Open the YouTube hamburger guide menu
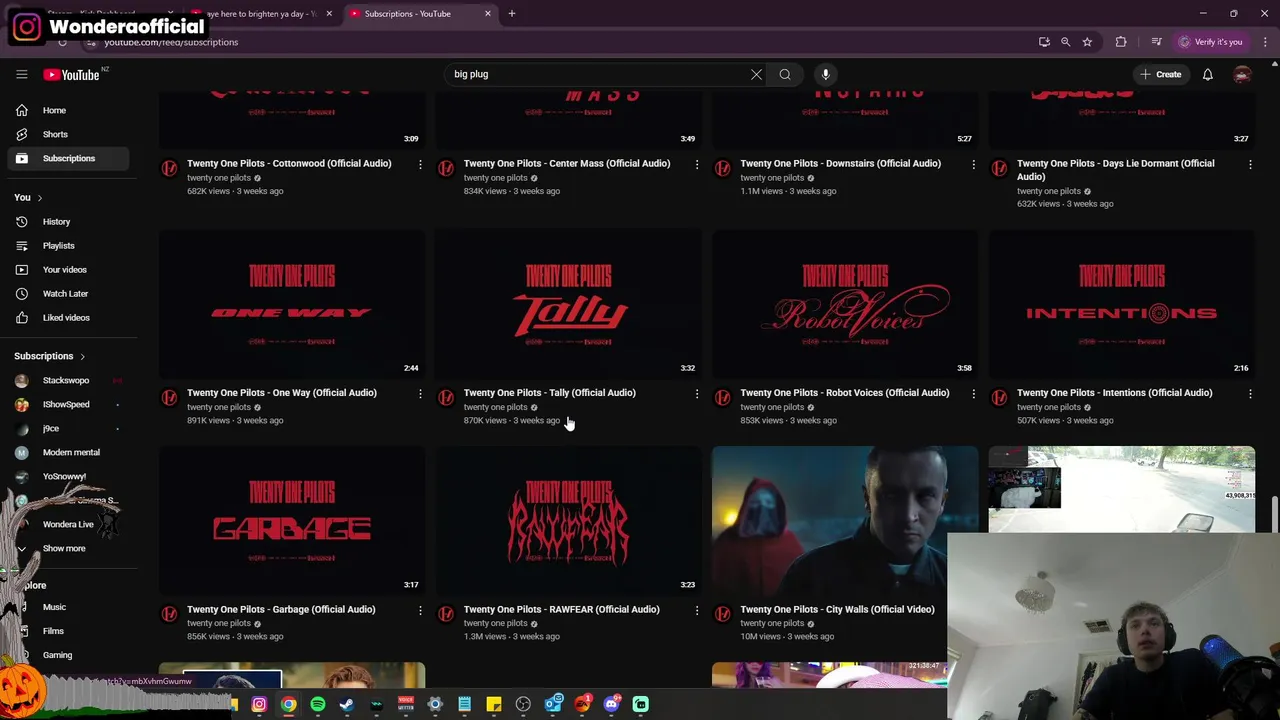1280x720 pixels. click(x=21, y=74)
